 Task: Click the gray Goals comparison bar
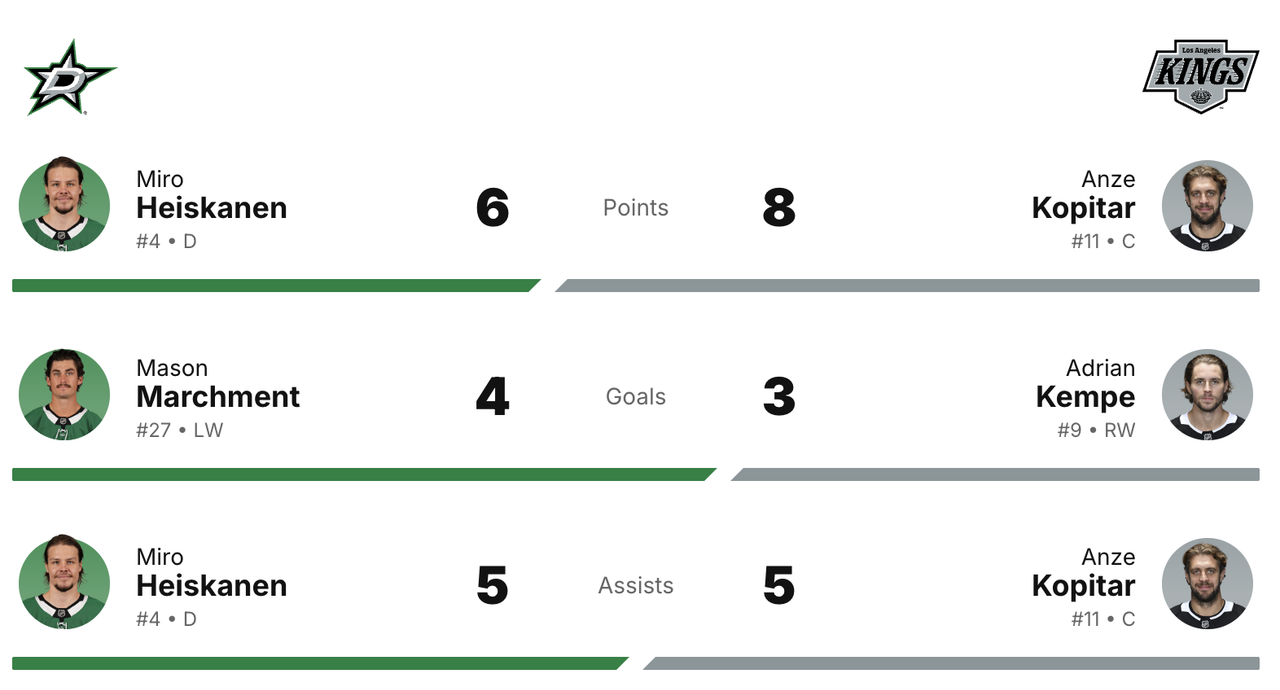click(x=995, y=475)
